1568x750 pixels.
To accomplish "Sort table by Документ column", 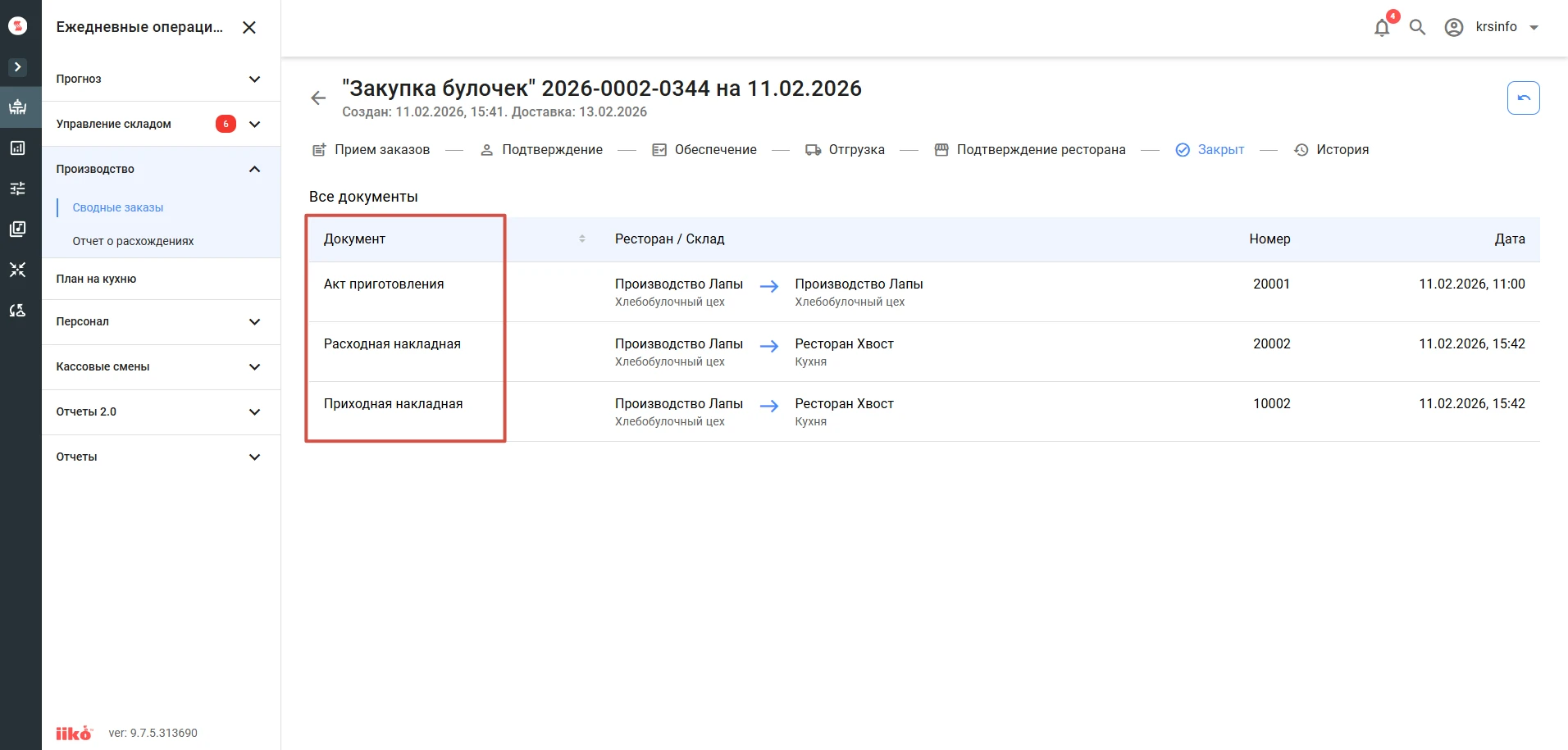I will [582, 239].
